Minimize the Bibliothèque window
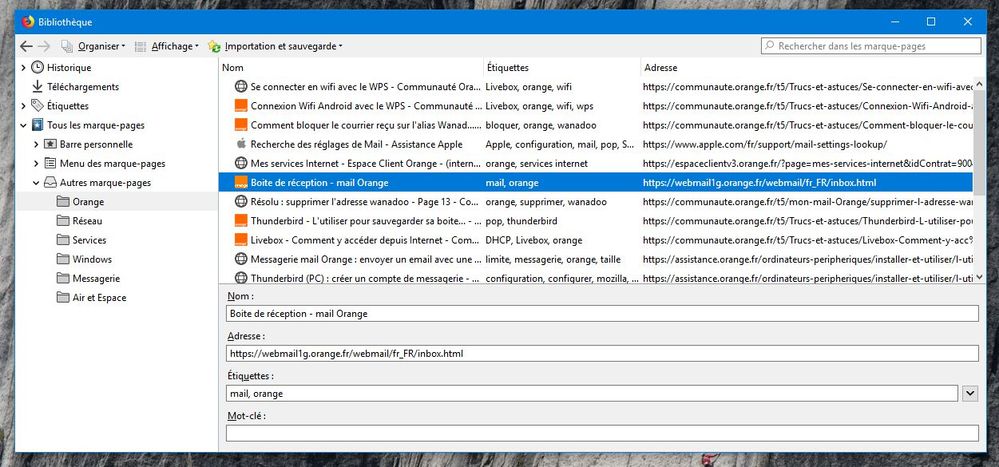The image size is (999, 467). coord(895,22)
